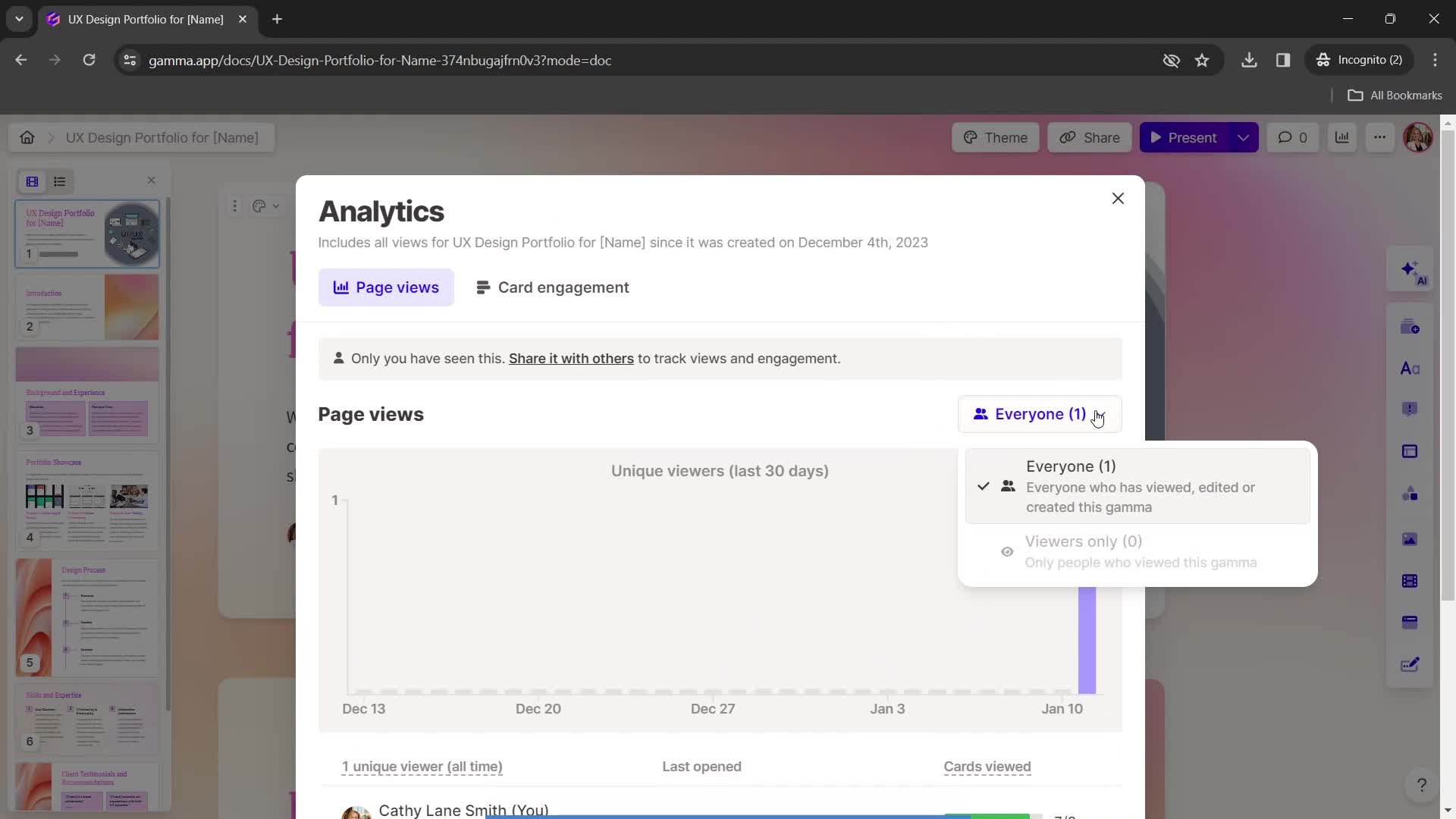Viewport: 1456px width, 819px height.
Task: Select Viewers only (0) filter option
Action: coord(1140,550)
